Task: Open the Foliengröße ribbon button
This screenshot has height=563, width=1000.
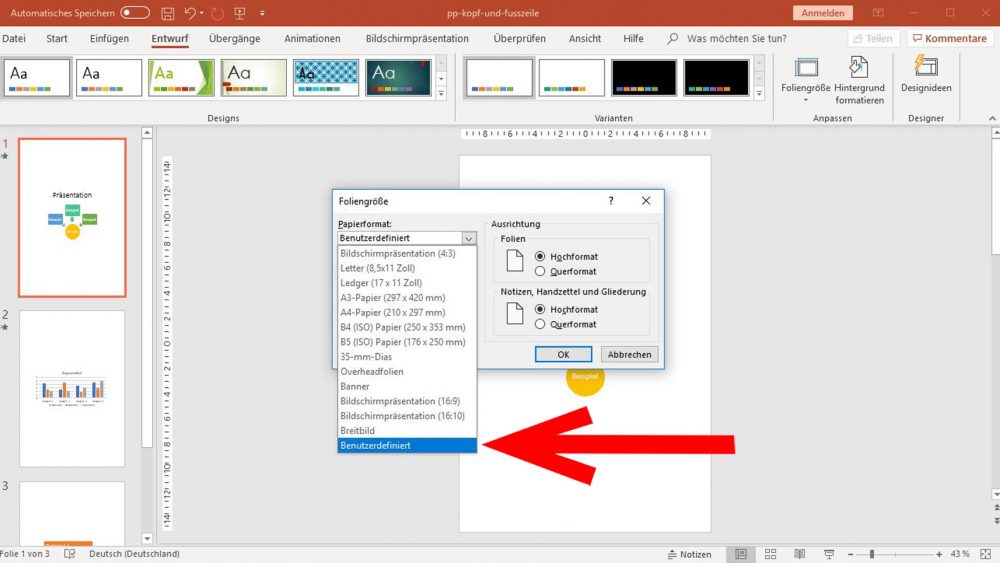Action: [805, 80]
